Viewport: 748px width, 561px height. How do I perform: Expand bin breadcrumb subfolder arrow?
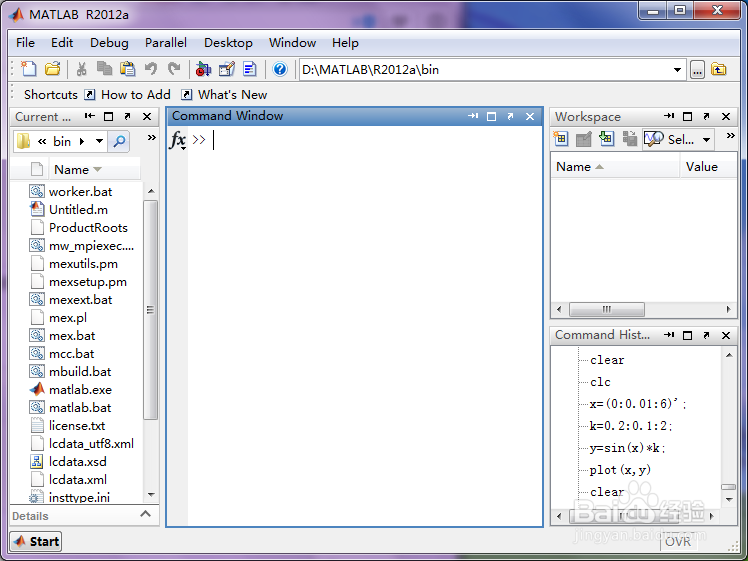coord(82,141)
